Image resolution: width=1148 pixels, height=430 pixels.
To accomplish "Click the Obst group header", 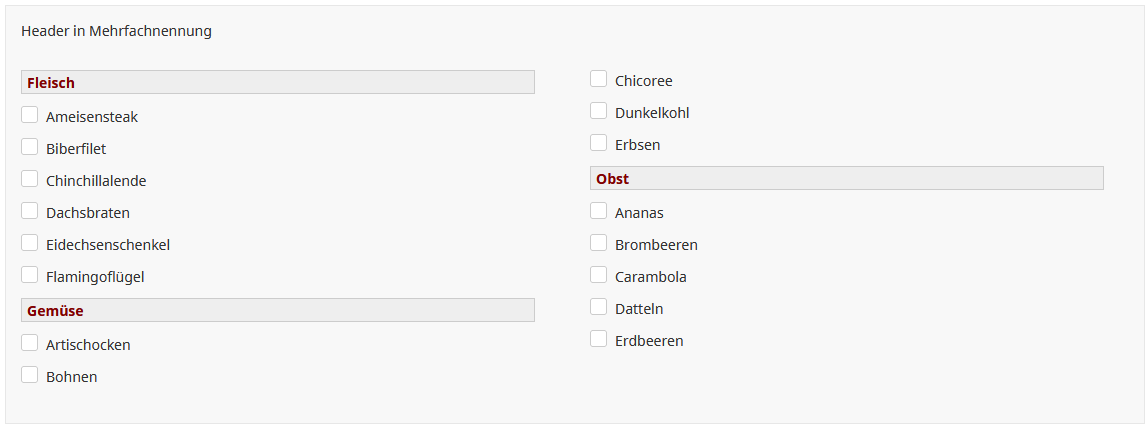I will [846, 178].
